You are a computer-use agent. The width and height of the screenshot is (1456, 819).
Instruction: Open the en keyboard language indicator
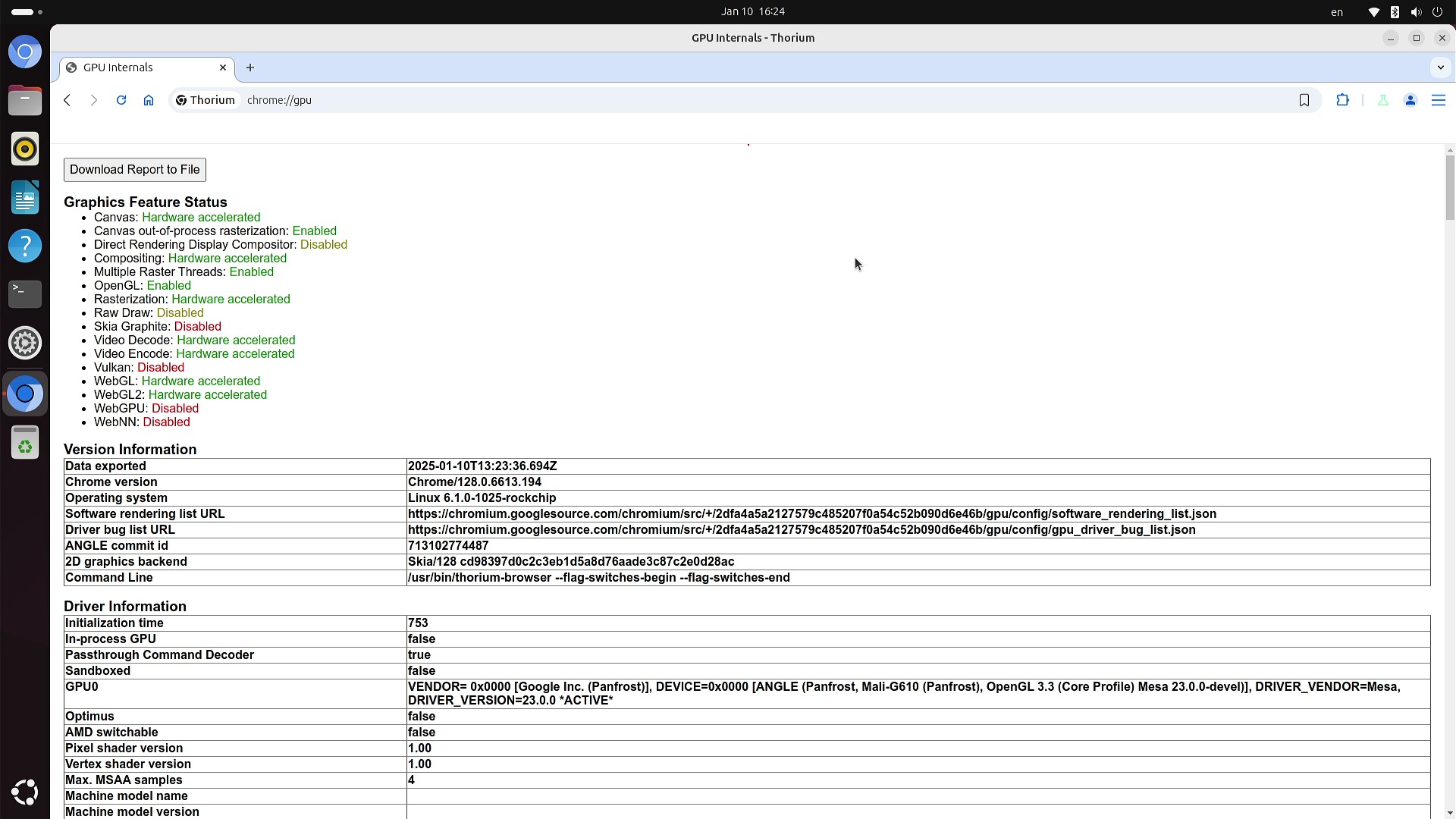[x=1337, y=12]
